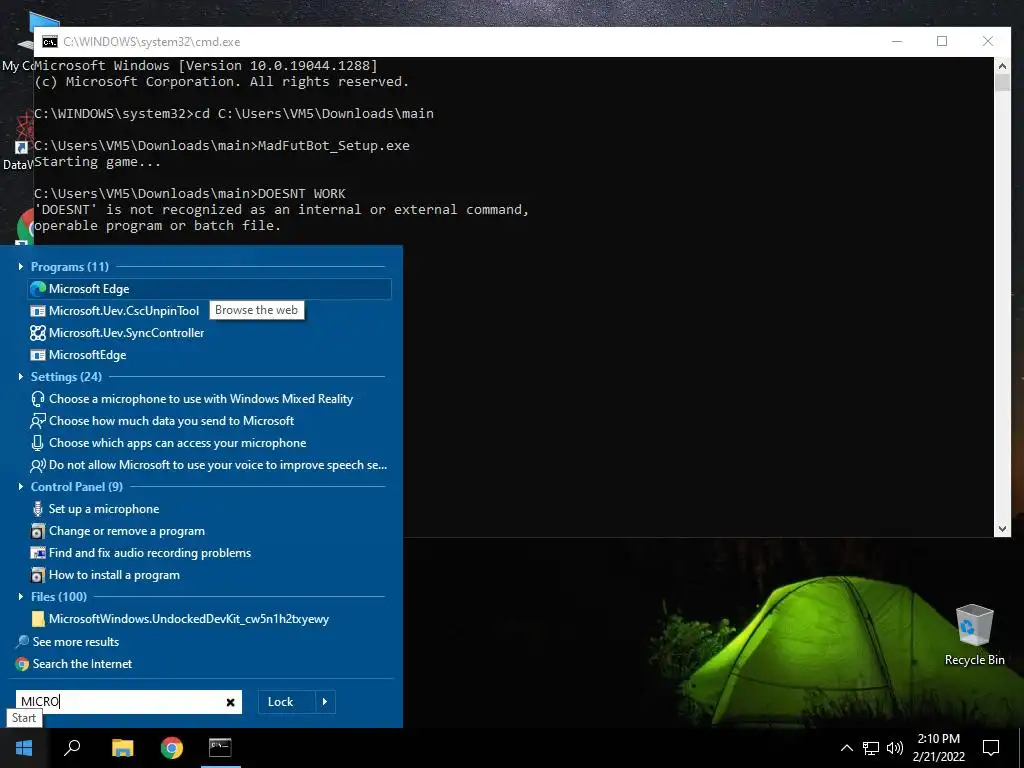Open the volume tray icon
1024x768 pixels.
pos(894,748)
